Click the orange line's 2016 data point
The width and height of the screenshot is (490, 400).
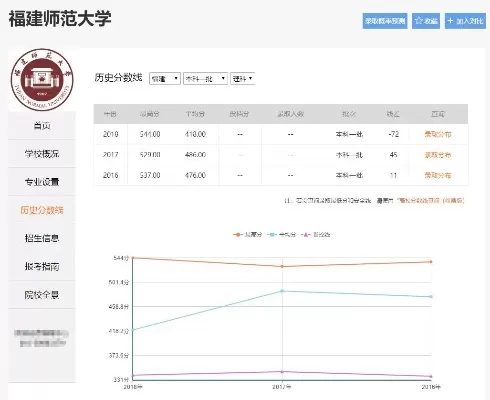431,262
